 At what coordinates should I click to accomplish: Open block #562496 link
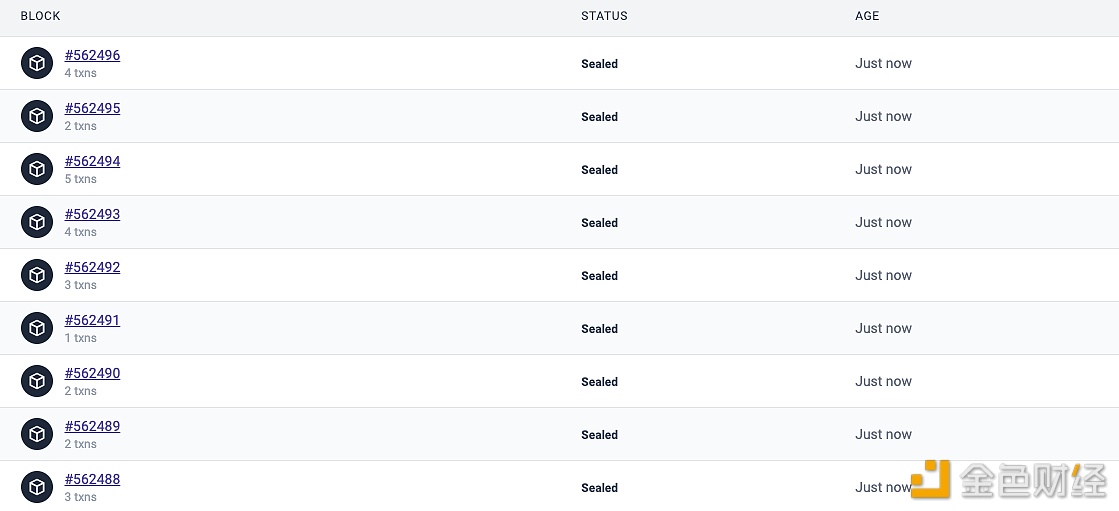92,56
